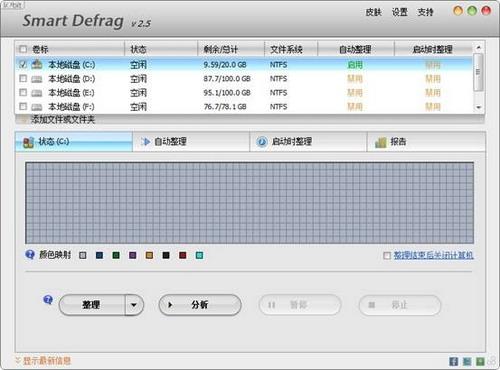Screen dimensions: 500x370
Task: Click the gray color map swatch
Action: click(83, 255)
